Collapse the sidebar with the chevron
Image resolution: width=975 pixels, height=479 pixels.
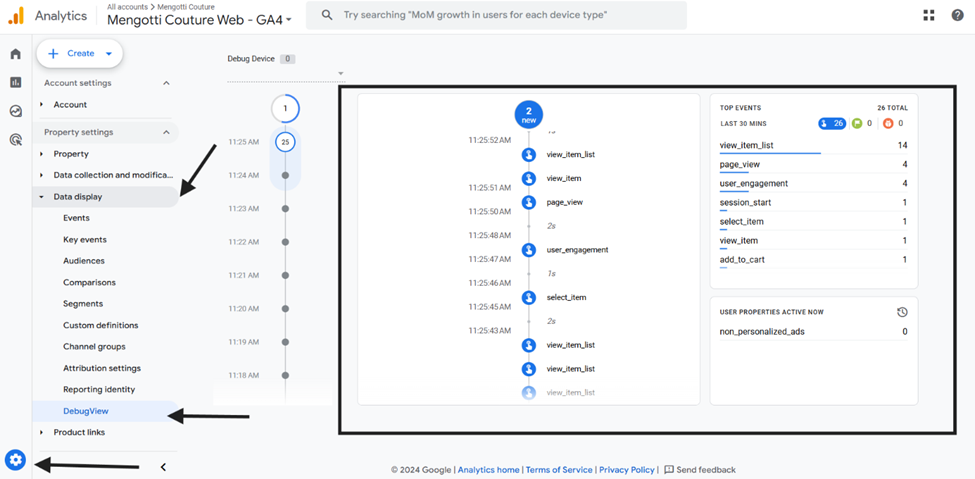point(164,467)
